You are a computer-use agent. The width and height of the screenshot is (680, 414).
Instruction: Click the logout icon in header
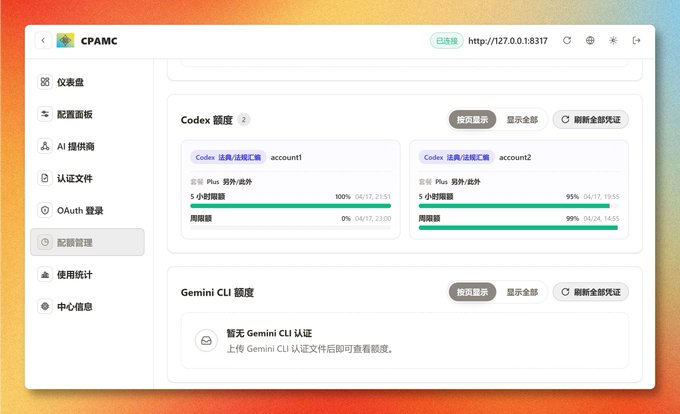pos(636,40)
